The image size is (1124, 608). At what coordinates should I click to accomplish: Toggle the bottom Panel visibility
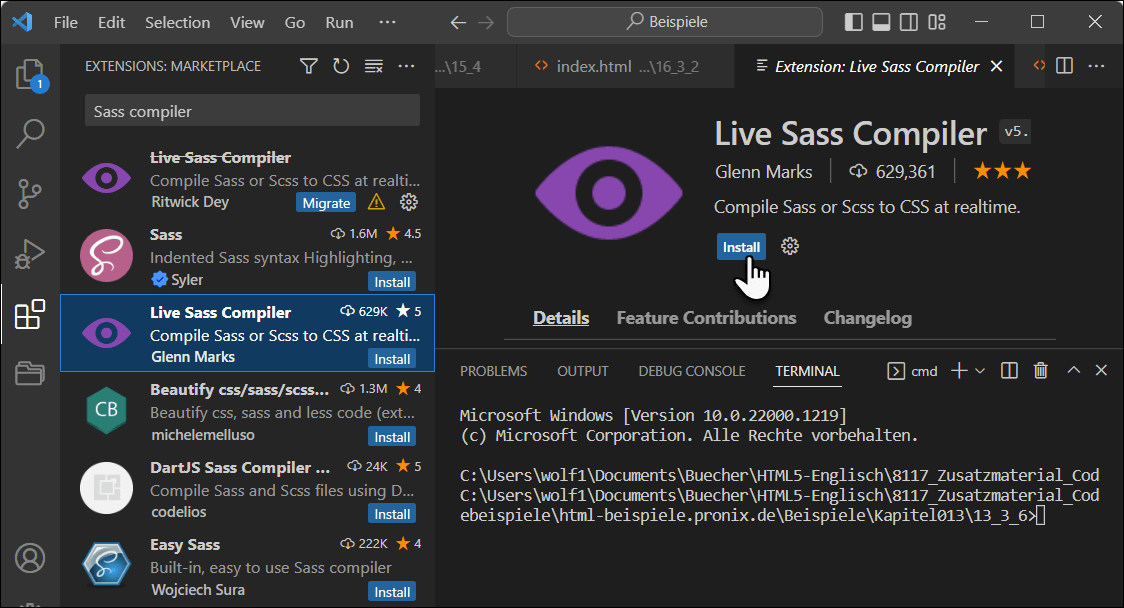pyautogui.click(x=880, y=21)
